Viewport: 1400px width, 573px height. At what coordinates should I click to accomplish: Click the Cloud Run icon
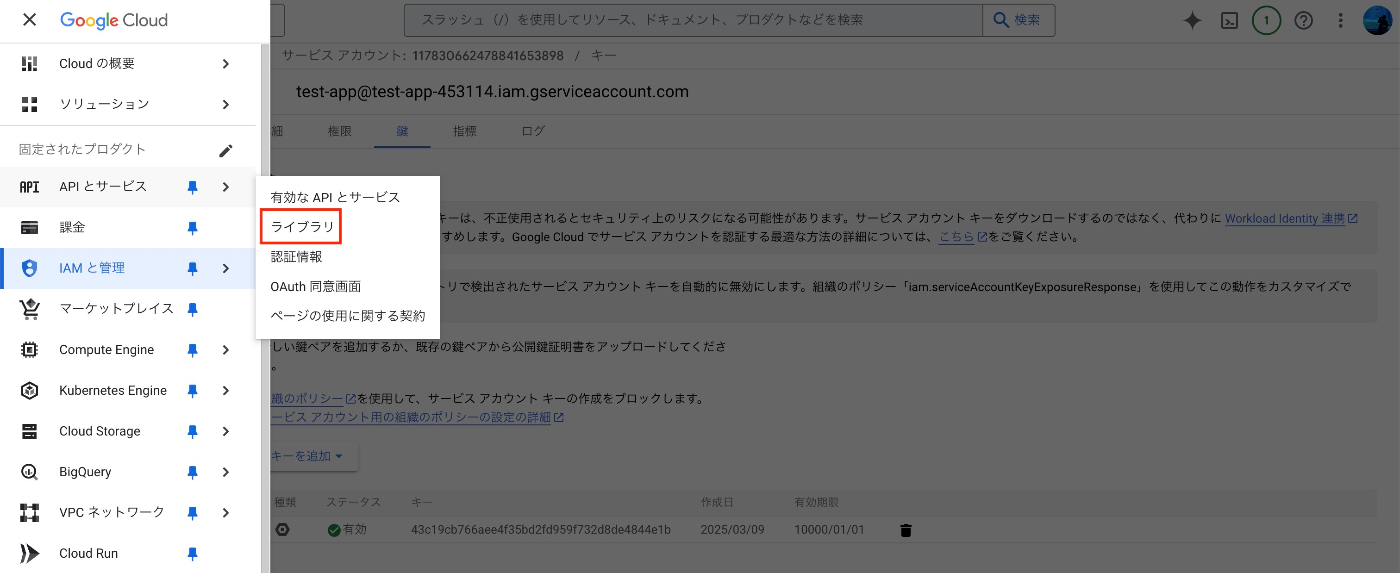[29, 554]
